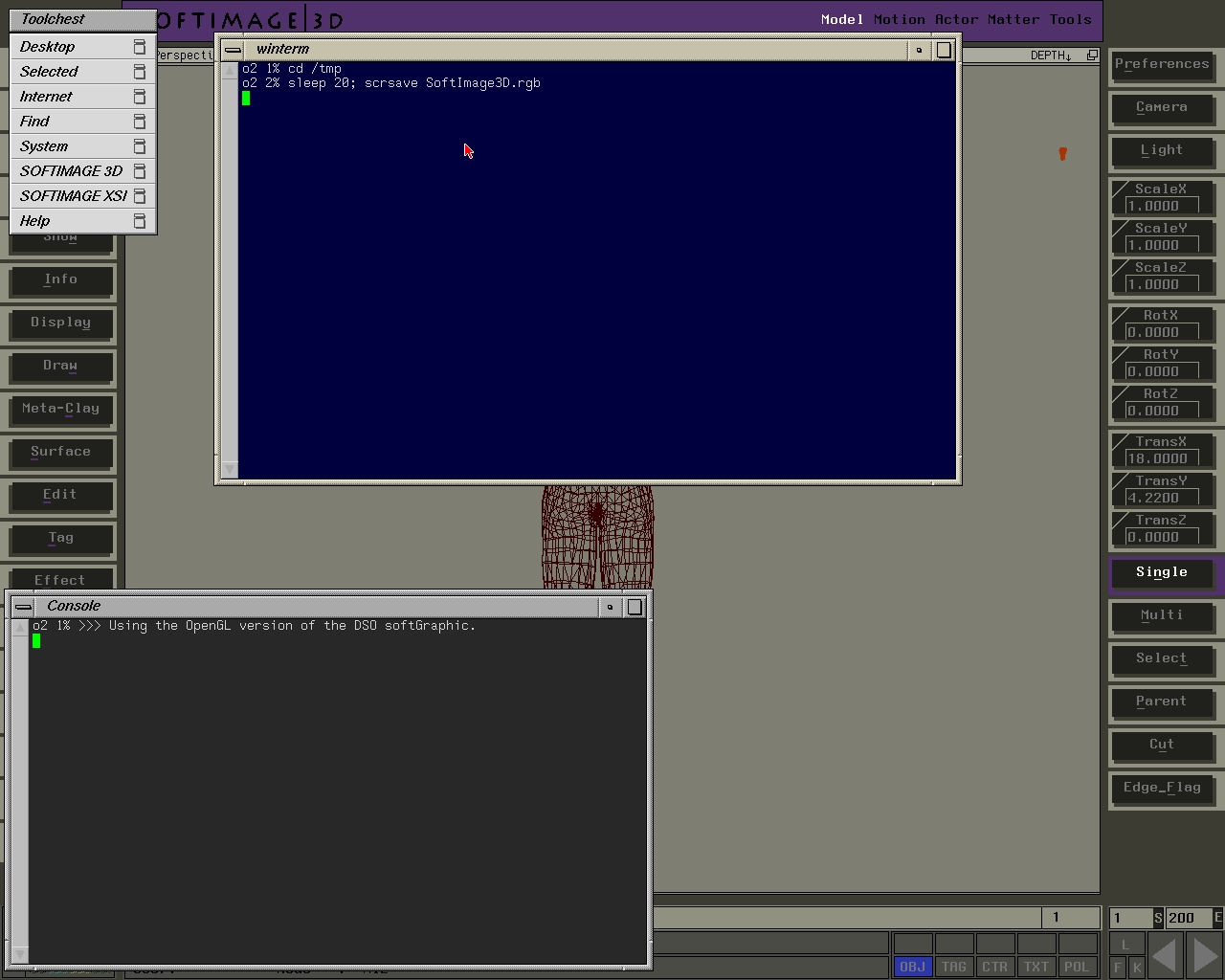The image size is (1225, 980).
Task: Expand Desktop menu in Toolchest
Action: [x=83, y=47]
